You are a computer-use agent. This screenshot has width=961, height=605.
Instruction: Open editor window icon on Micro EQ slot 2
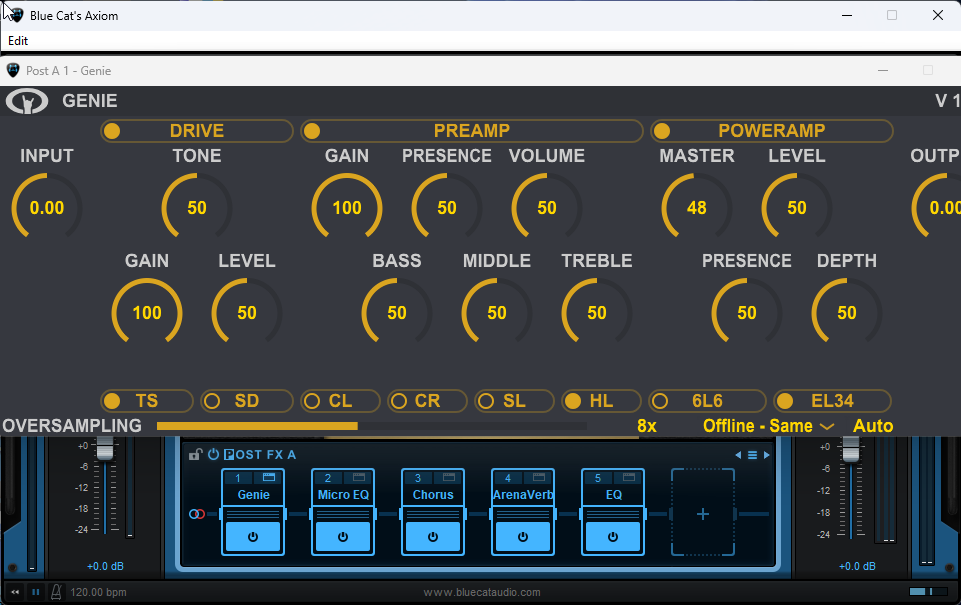[x=359, y=478]
